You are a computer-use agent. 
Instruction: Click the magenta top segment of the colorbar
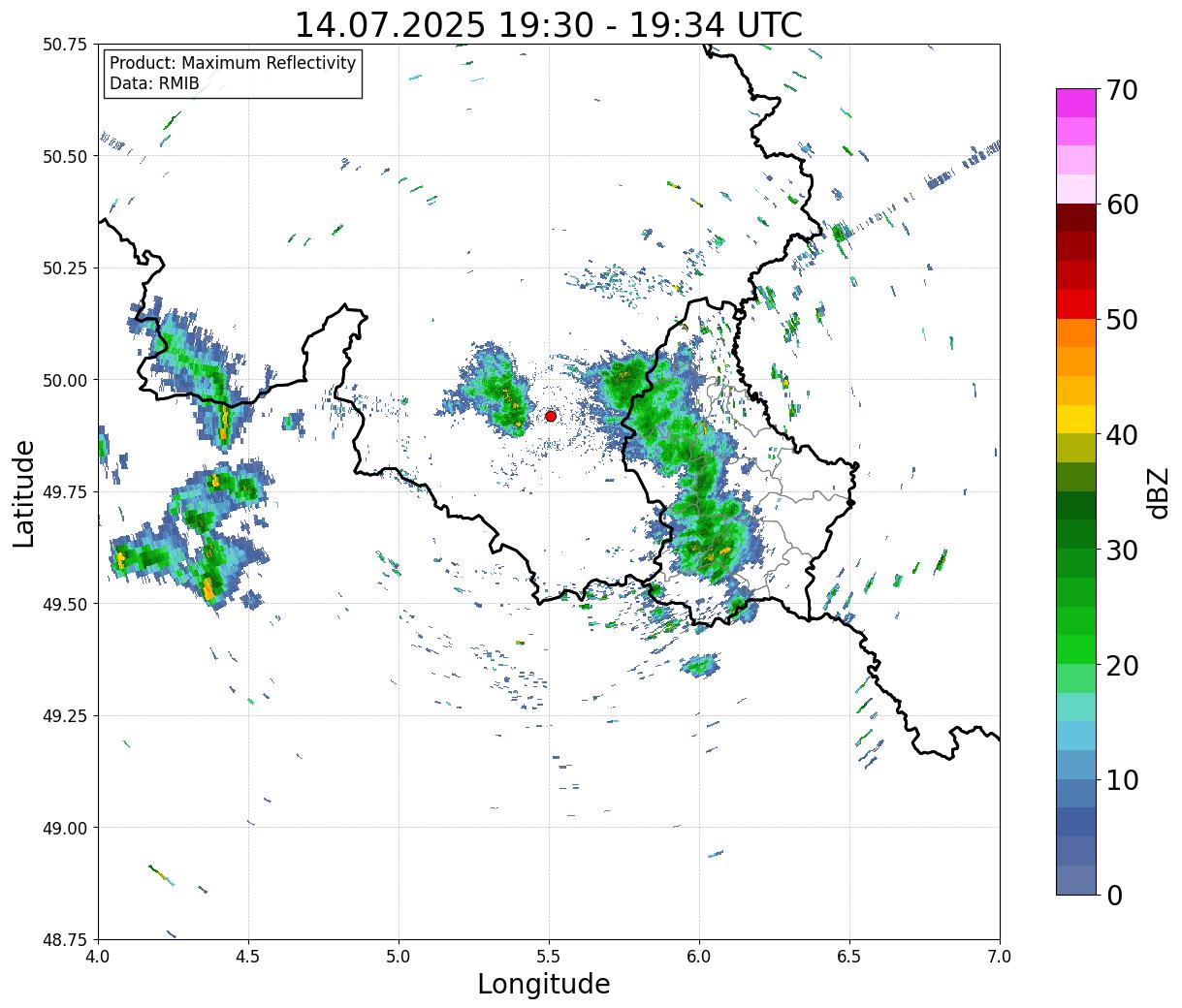pos(1076,103)
